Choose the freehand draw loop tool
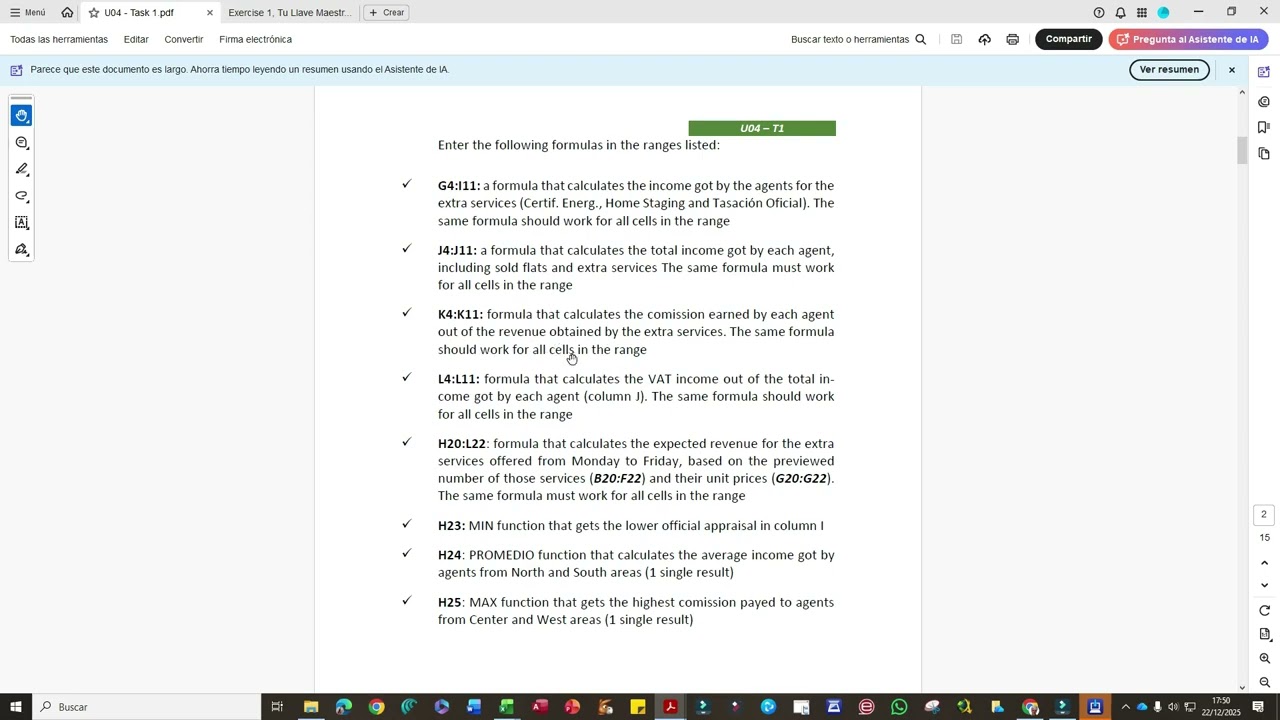 pos(21,196)
